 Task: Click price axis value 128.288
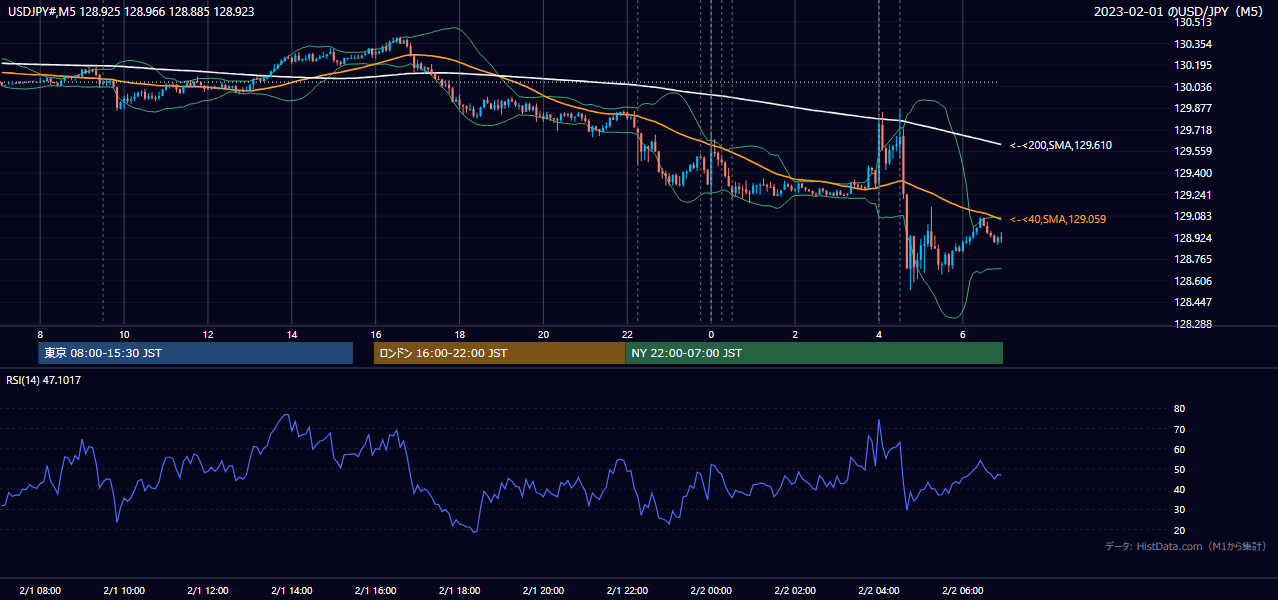tap(1194, 324)
